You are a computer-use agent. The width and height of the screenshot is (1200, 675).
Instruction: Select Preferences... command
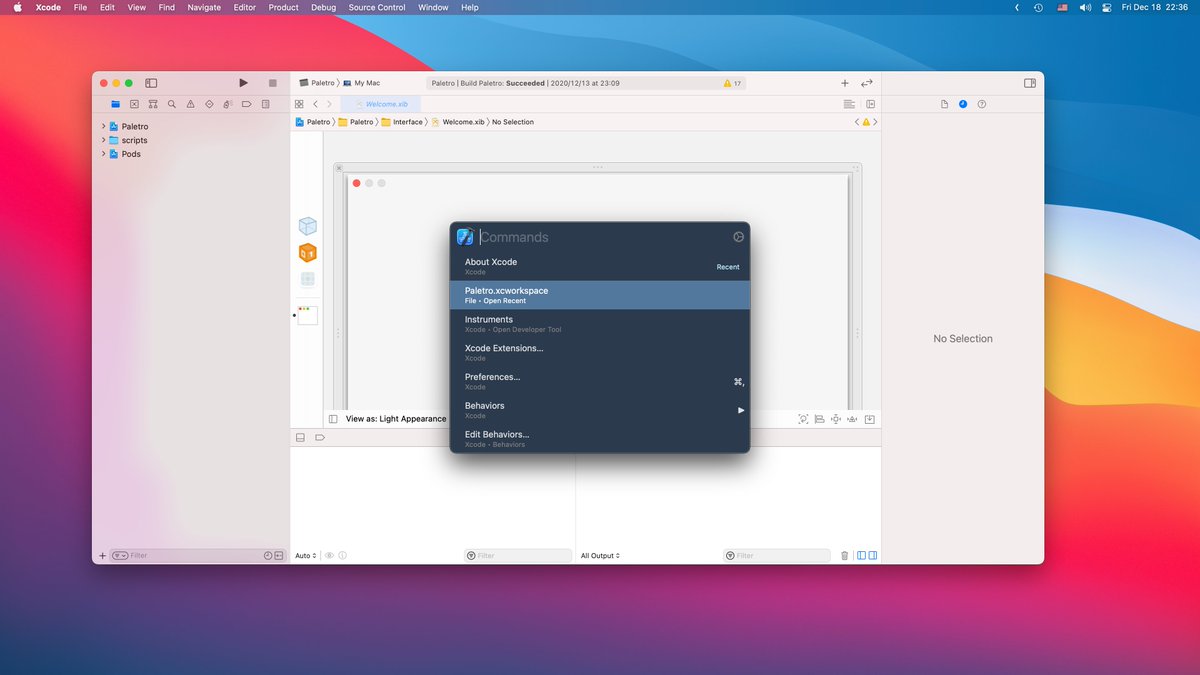(600, 381)
